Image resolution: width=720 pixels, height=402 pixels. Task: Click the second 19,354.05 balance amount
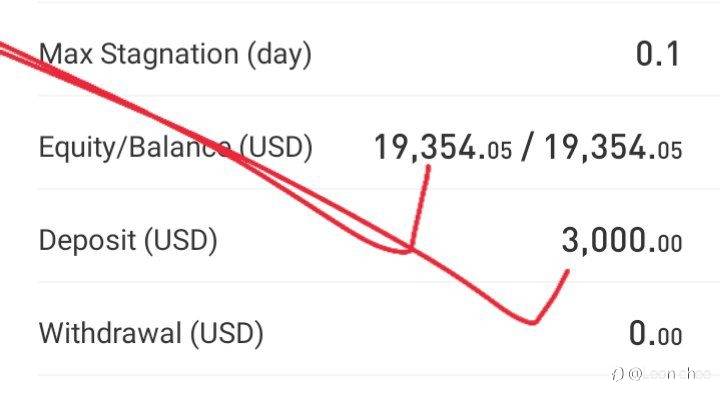coord(613,148)
